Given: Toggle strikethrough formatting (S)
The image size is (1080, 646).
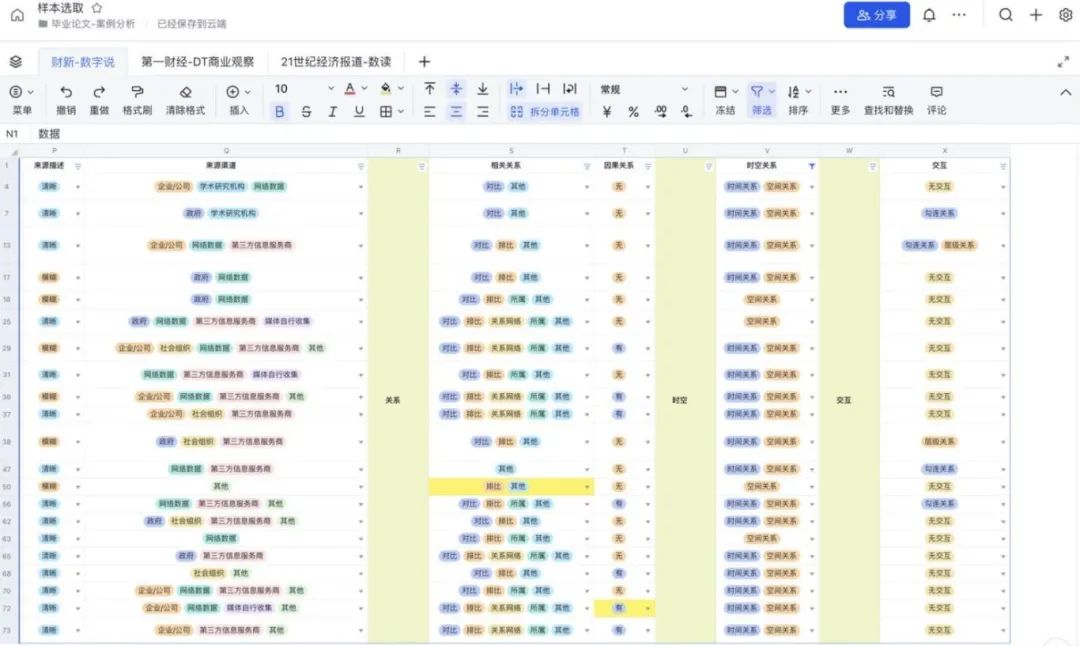Looking at the screenshot, I should pos(306,112).
